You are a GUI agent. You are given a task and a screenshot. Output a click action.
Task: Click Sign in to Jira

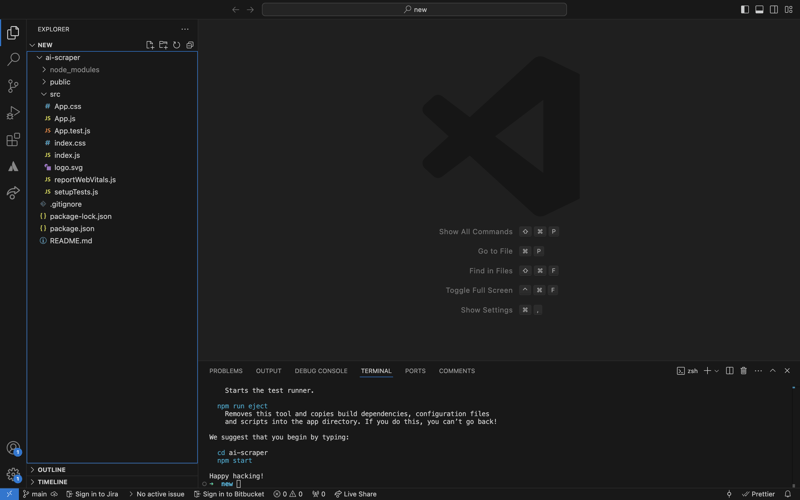[92, 494]
